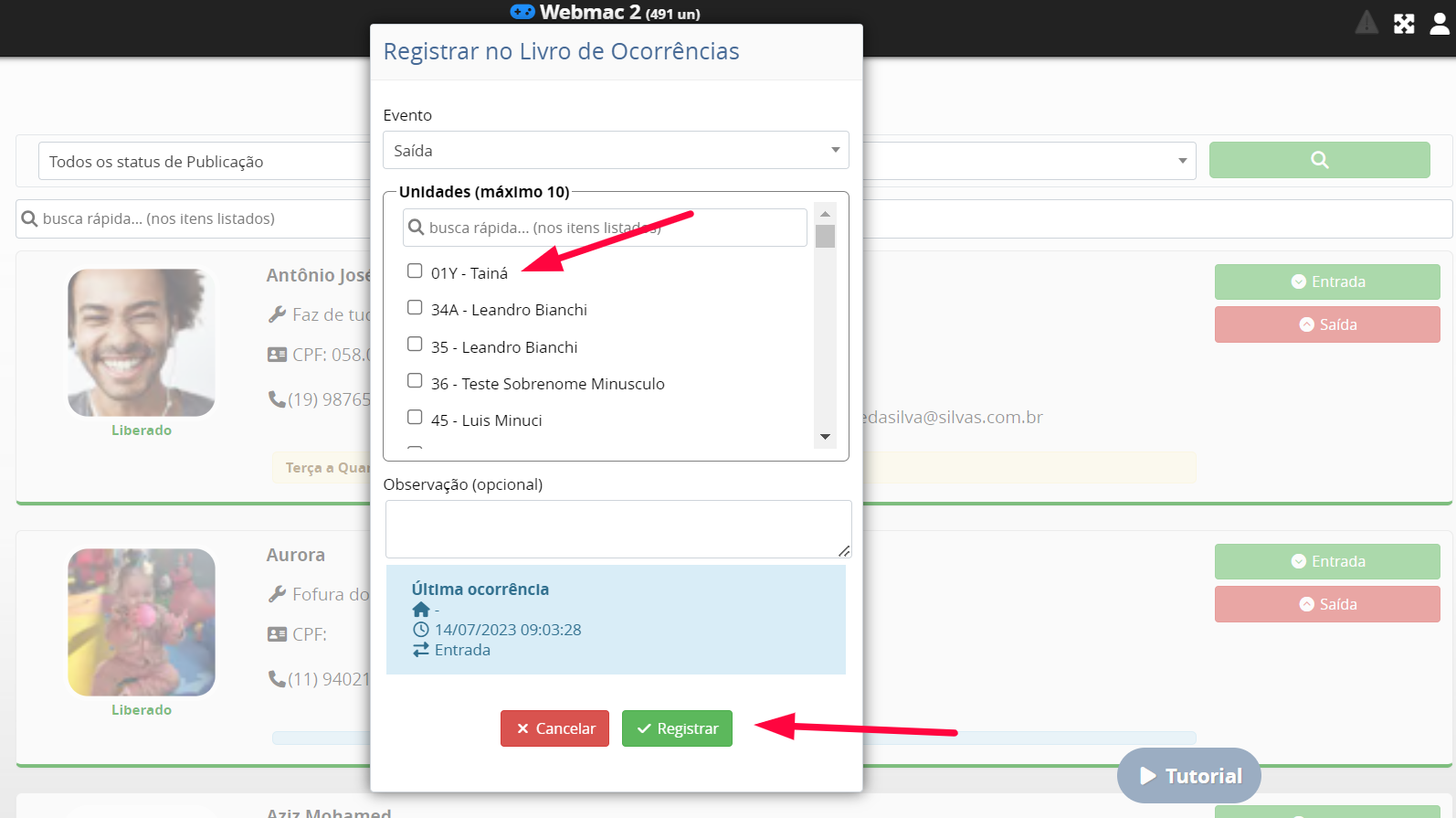Click the arrows icon next to Entrada
The width and height of the screenshot is (1456, 818).
pyautogui.click(x=421, y=650)
